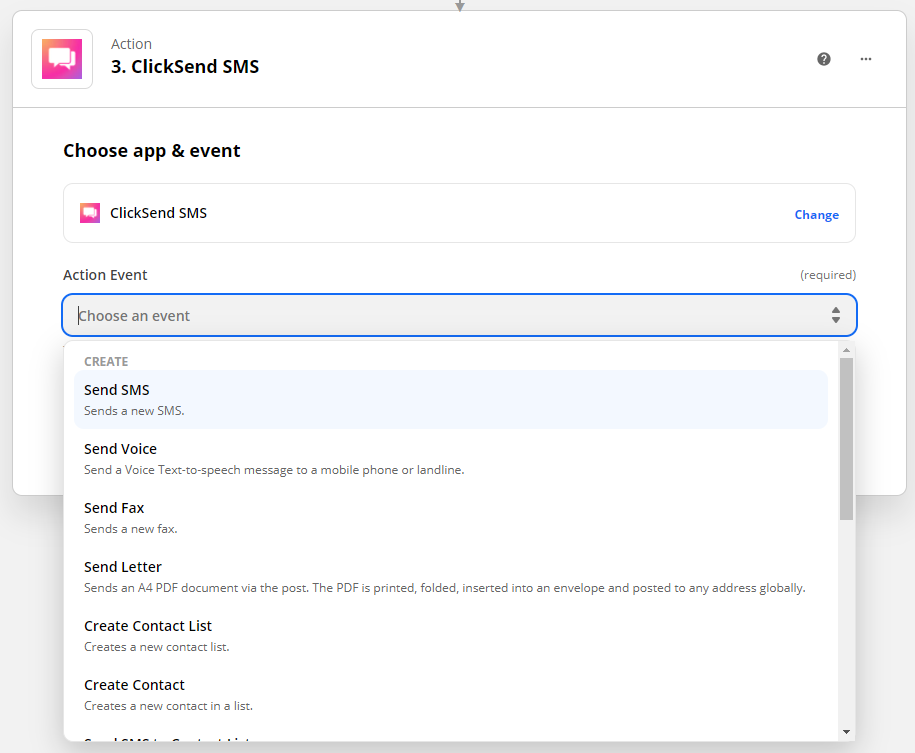915x753 pixels.
Task: Click the dropdown stepper arrows on the event field
Action: point(836,314)
